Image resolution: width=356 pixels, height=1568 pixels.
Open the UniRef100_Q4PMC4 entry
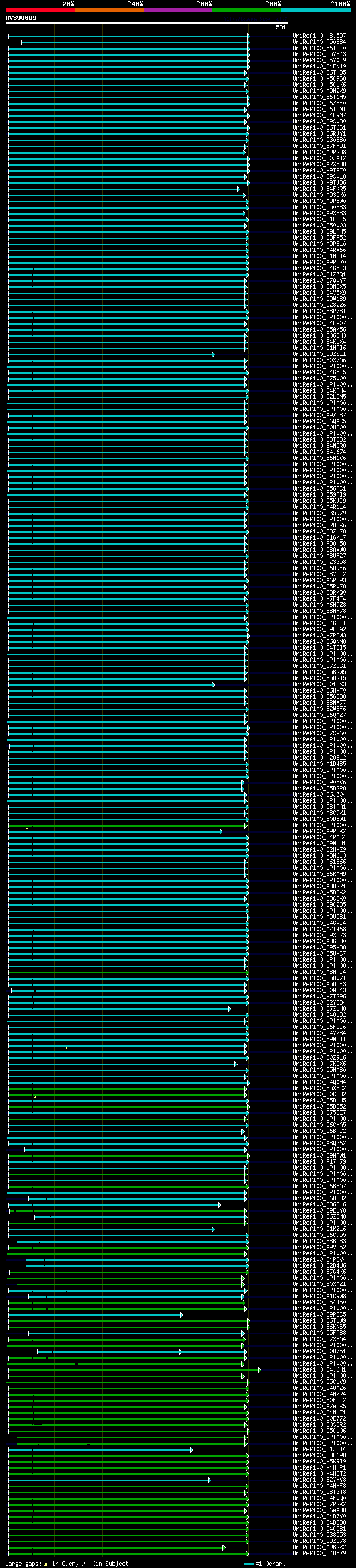point(319,838)
